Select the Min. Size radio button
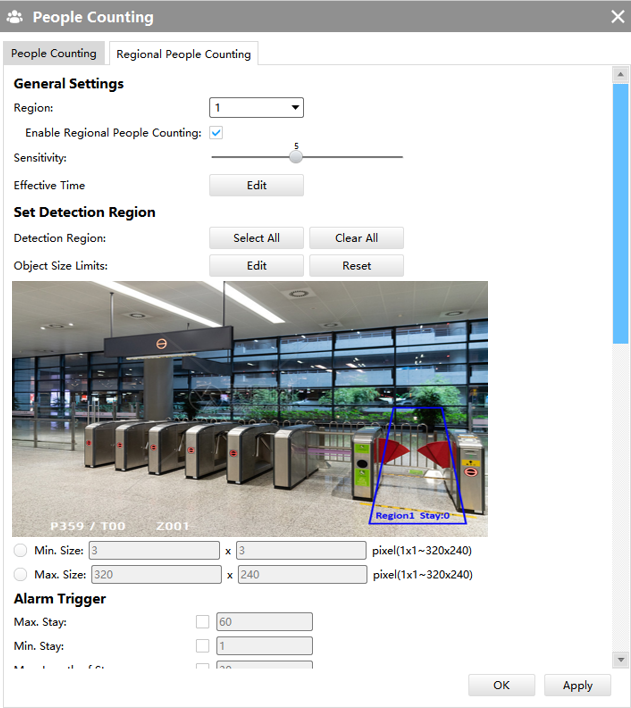This screenshot has width=631, height=708. 21,550
